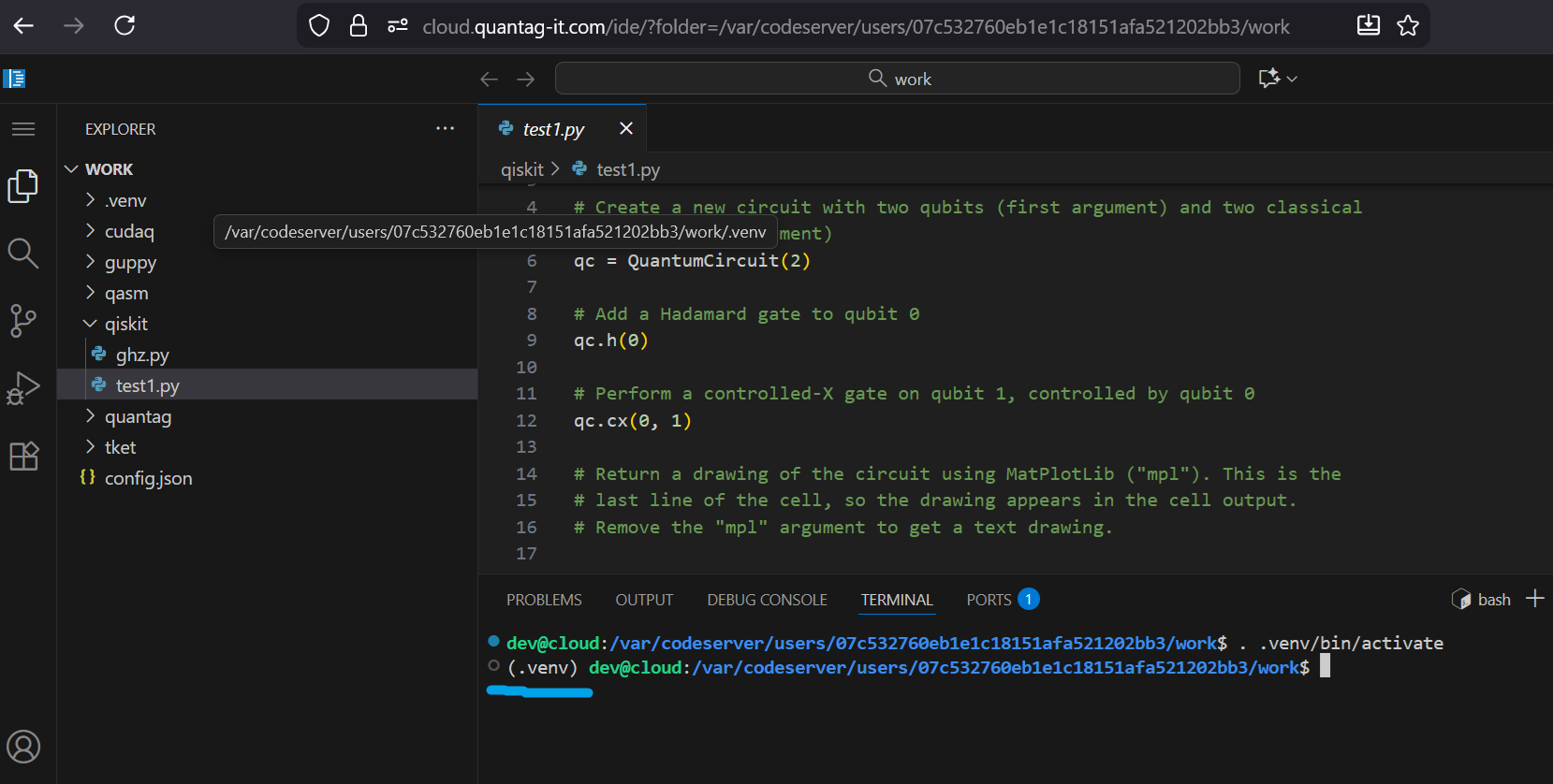
Task: Open the Search view icon
Action: pyautogui.click(x=23, y=254)
